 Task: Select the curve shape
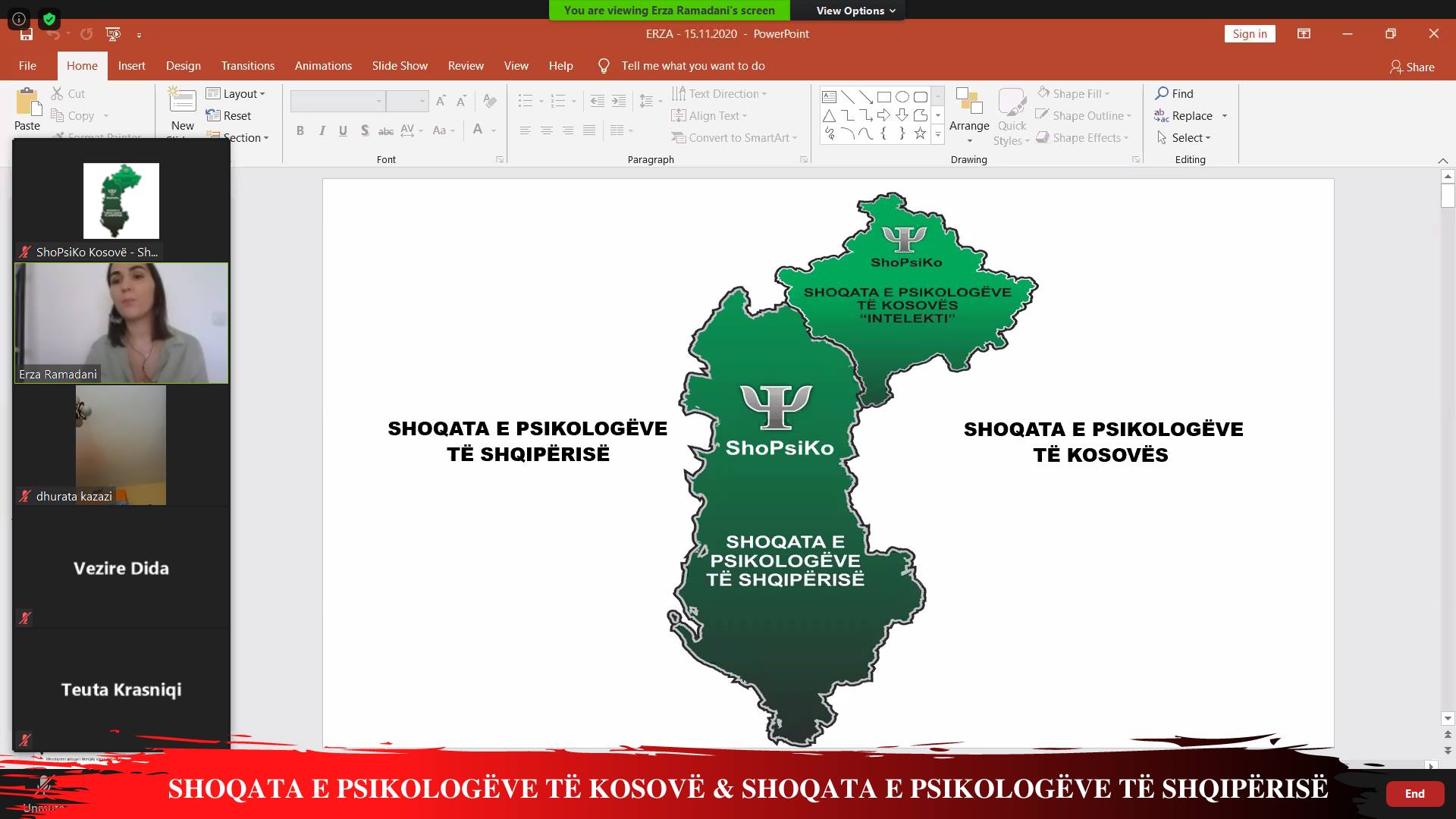[x=866, y=133]
